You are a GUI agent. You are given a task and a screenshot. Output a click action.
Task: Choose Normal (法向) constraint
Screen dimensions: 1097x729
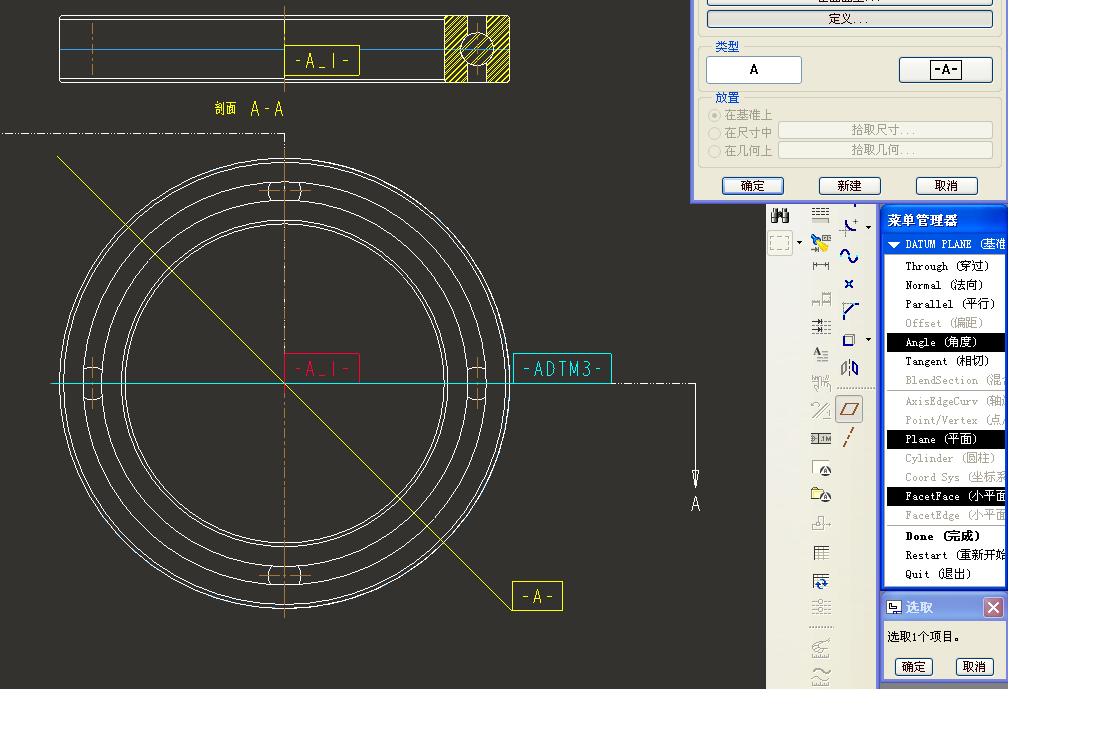946,285
